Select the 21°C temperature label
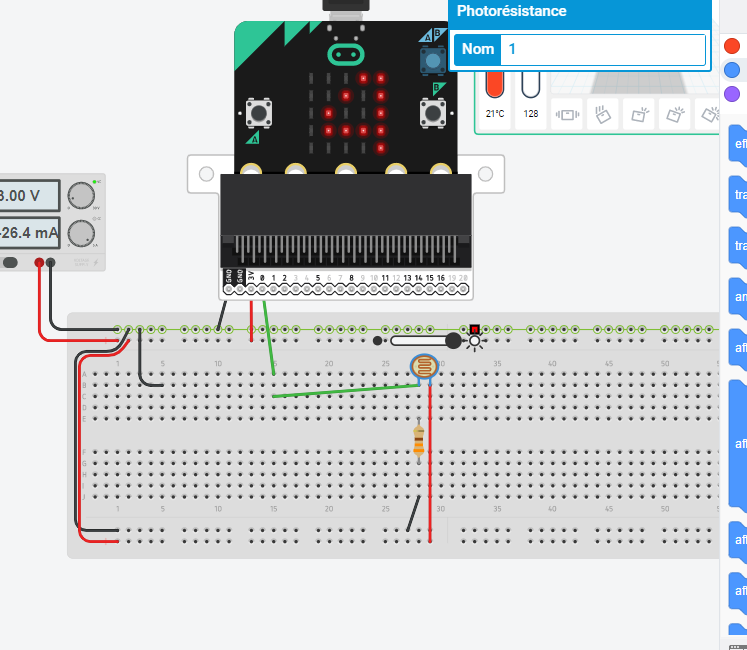The image size is (747, 650). coord(495,114)
